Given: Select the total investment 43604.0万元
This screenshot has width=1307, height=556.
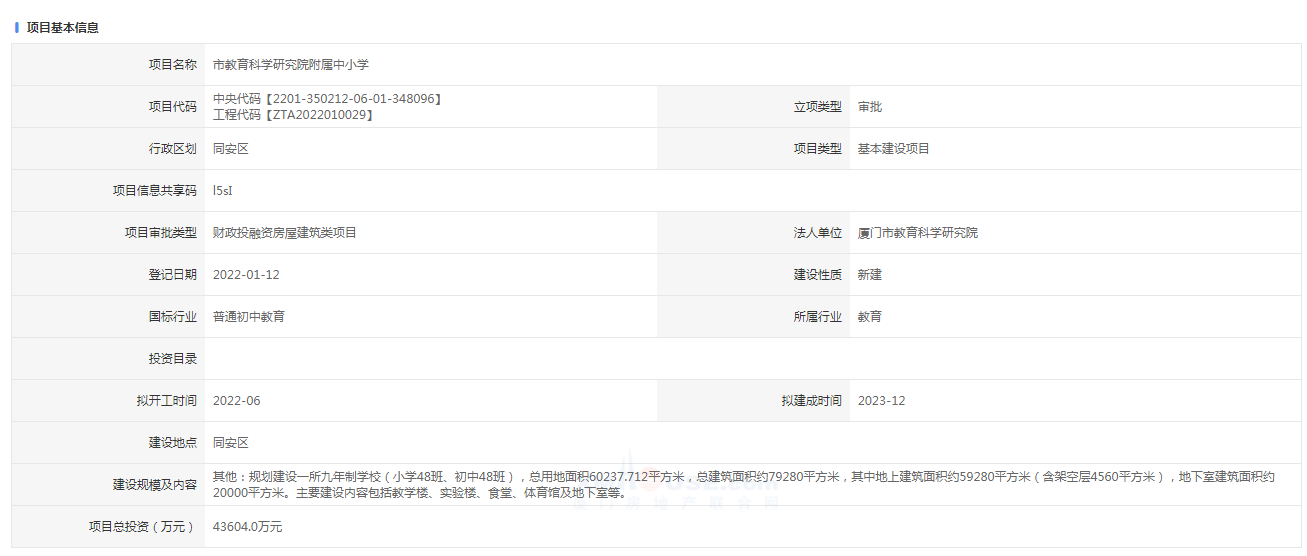Looking at the screenshot, I should click(247, 527).
